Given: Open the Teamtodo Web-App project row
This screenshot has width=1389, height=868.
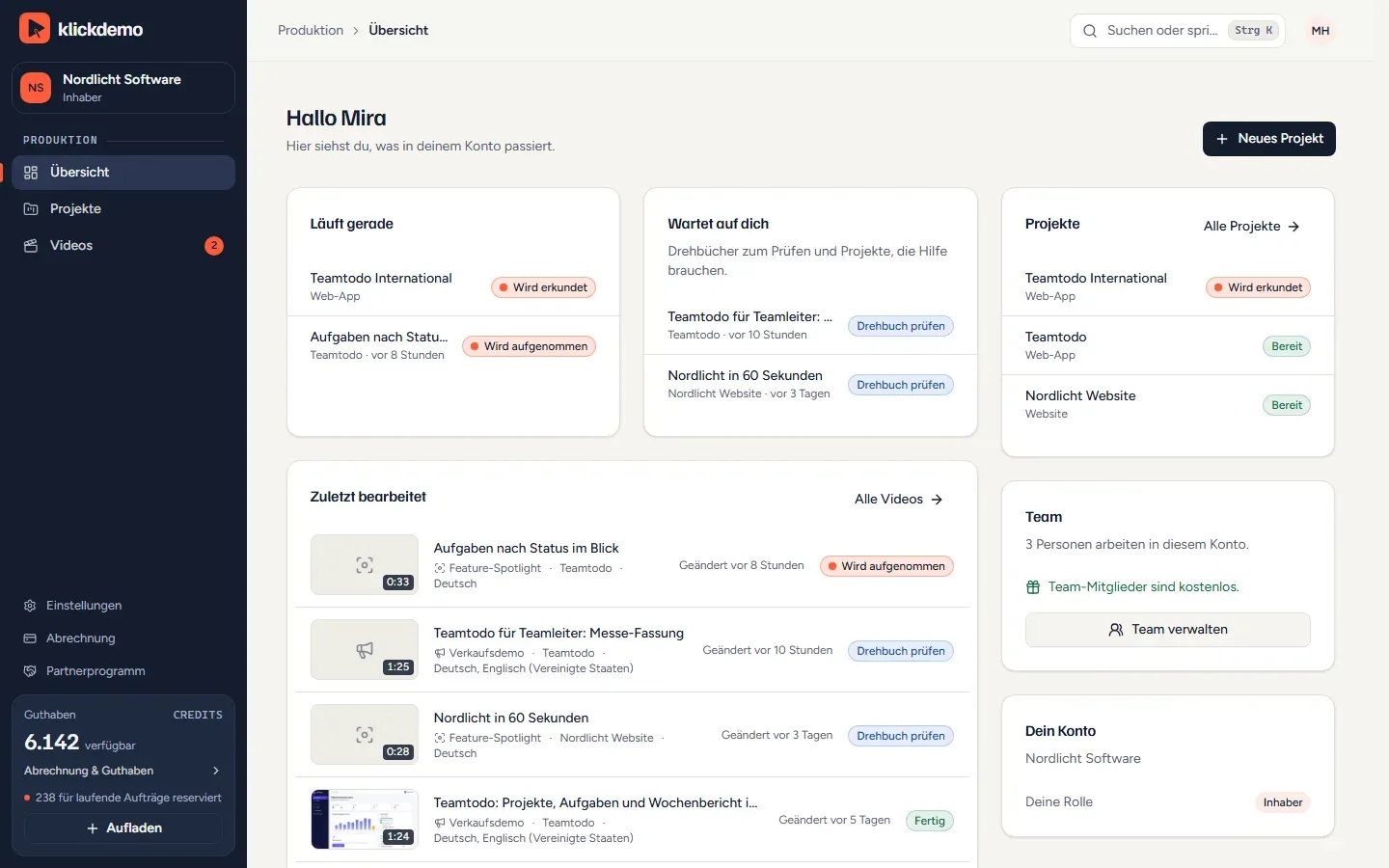Looking at the screenshot, I should click(1168, 345).
